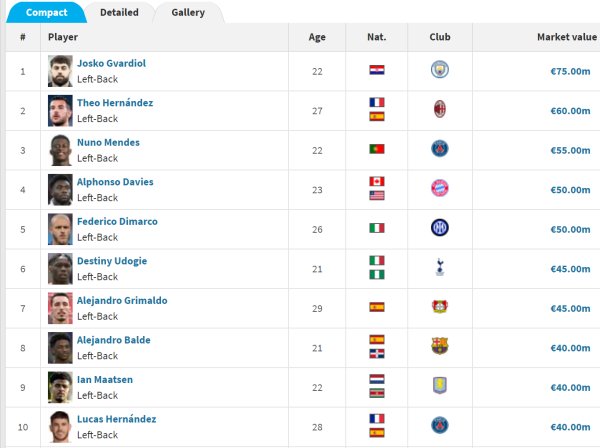600x448 pixels.
Task: Click the Bayer Leverkusen club crest
Action: [440, 307]
